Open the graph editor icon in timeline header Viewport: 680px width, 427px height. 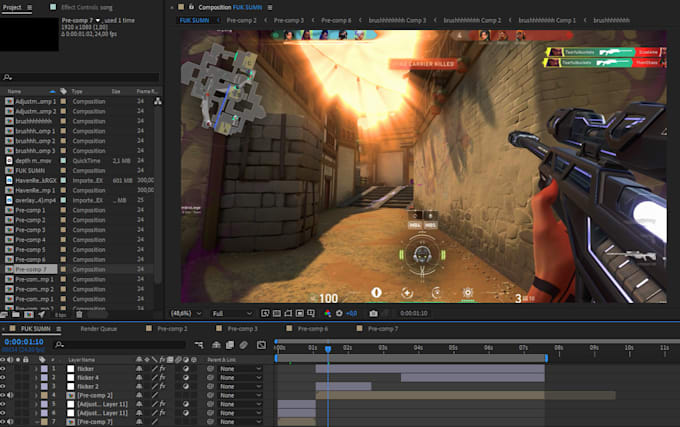point(261,345)
